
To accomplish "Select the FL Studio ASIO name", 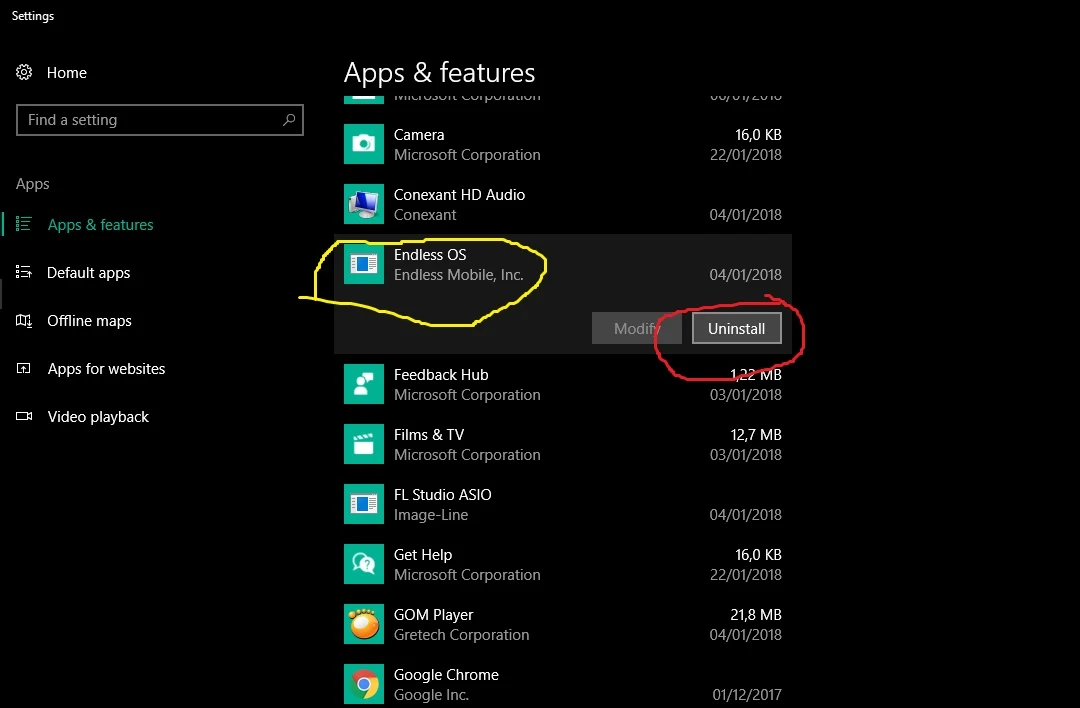I will [442, 494].
